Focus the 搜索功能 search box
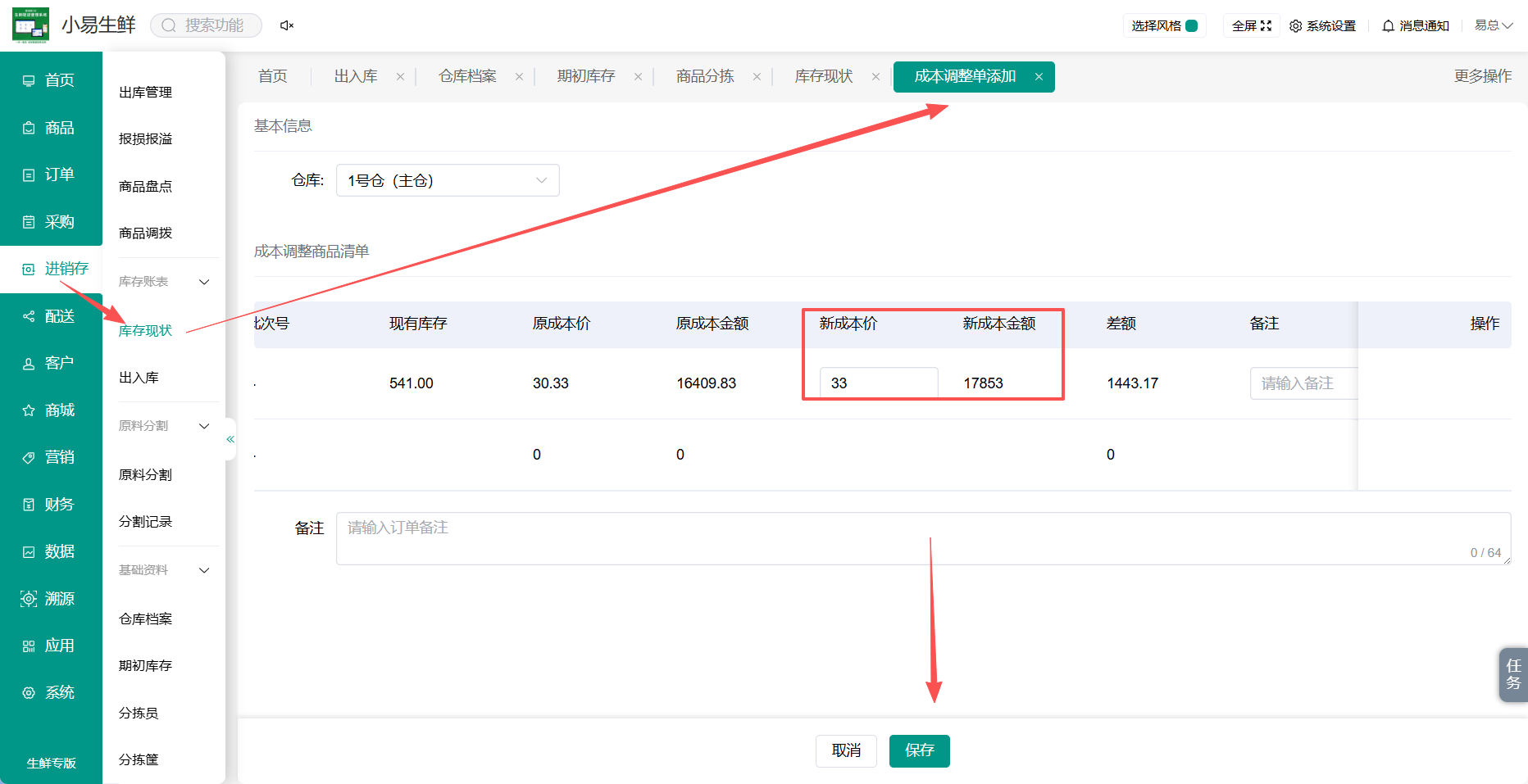1528x784 pixels. tap(206, 25)
